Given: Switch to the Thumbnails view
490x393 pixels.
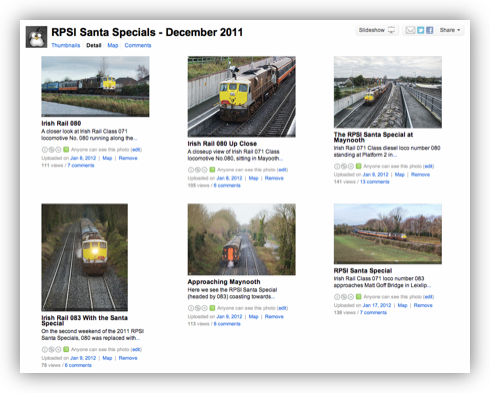Looking at the screenshot, I should pyautogui.click(x=66, y=45).
